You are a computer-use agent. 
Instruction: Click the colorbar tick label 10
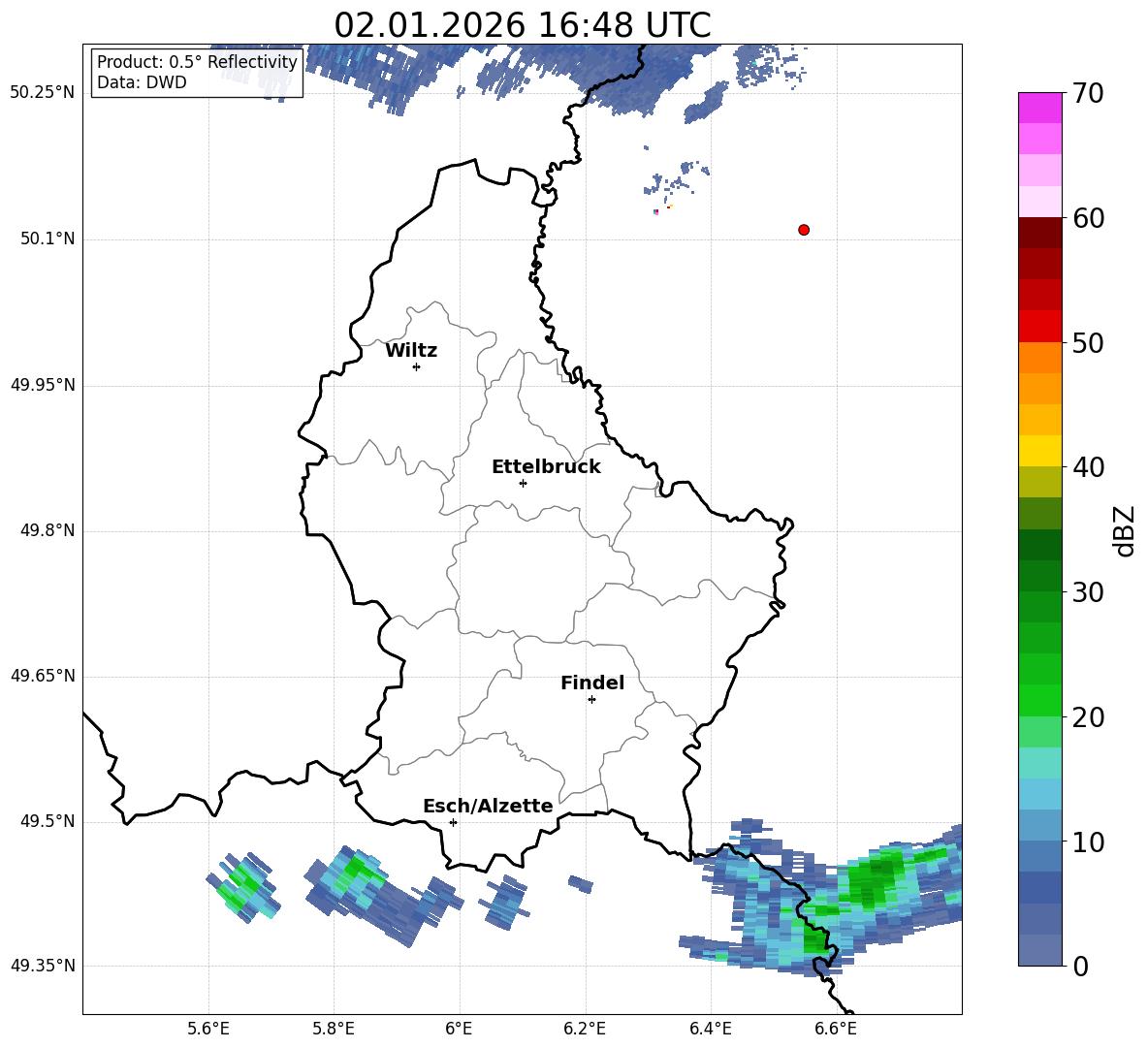click(x=1088, y=842)
